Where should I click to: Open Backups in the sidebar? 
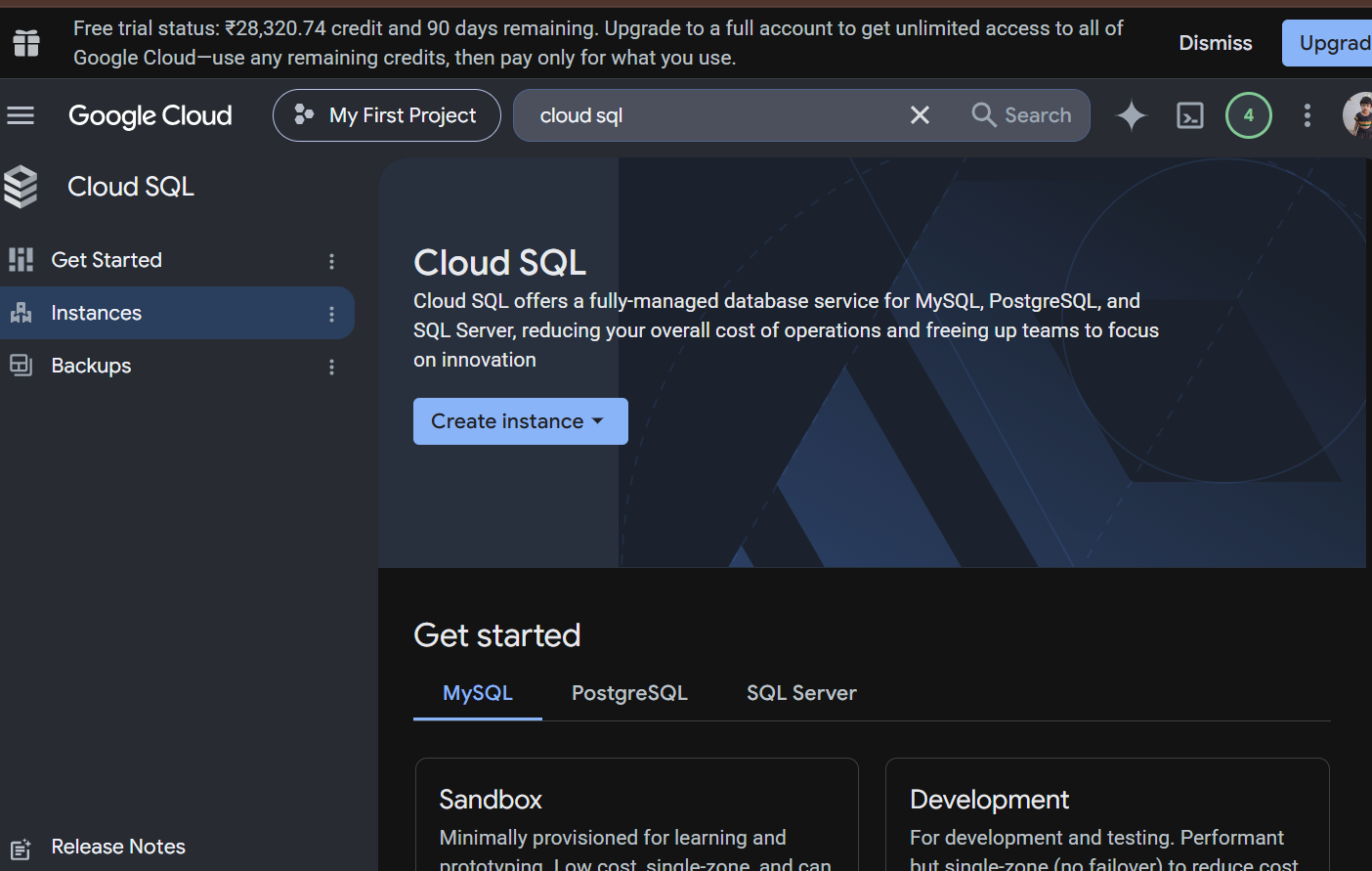coord(177,366)
